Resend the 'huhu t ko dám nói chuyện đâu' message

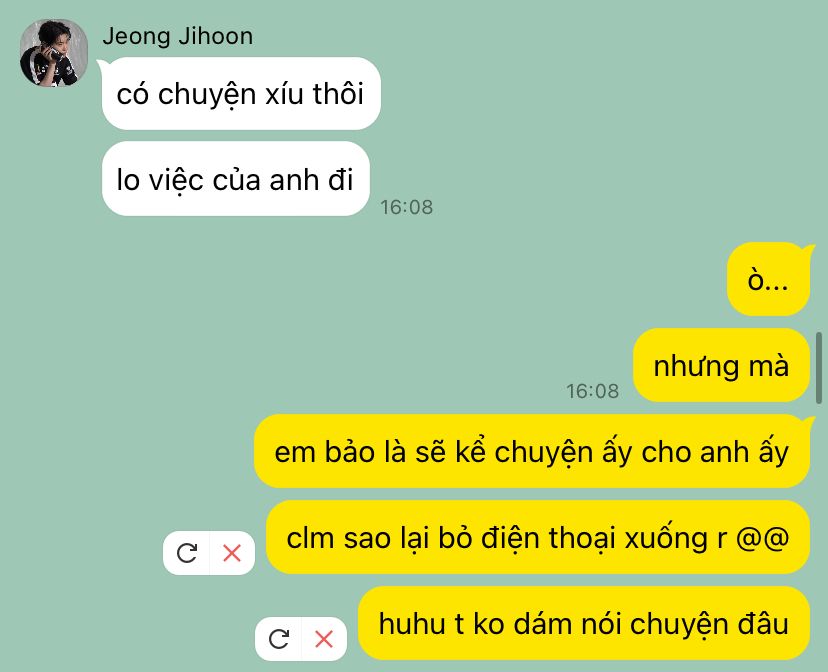pos(278,639)
